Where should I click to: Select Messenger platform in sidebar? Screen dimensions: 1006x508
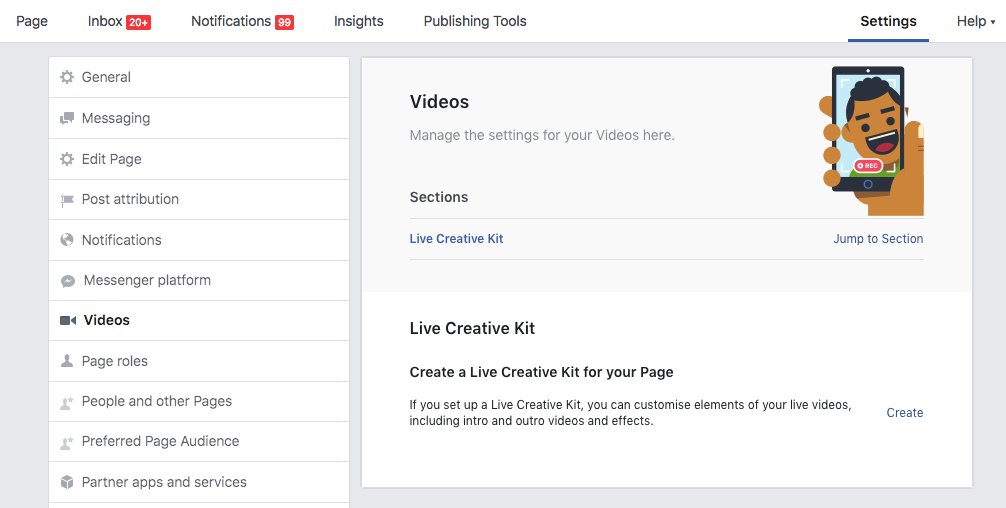pyautogui.click(x=199, y=280)
